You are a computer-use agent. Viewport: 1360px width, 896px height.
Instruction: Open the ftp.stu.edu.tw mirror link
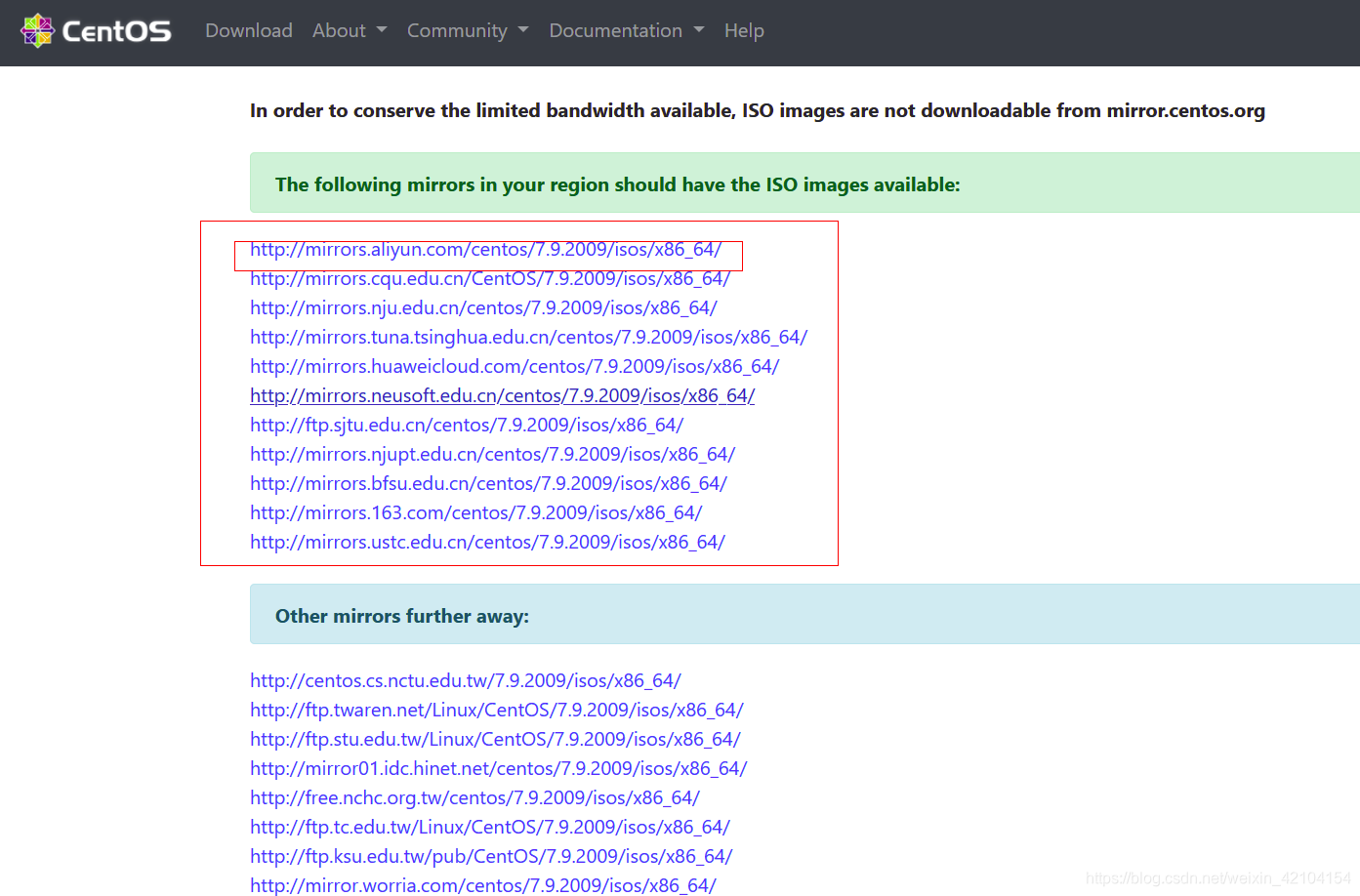click(x=495, y=740)
